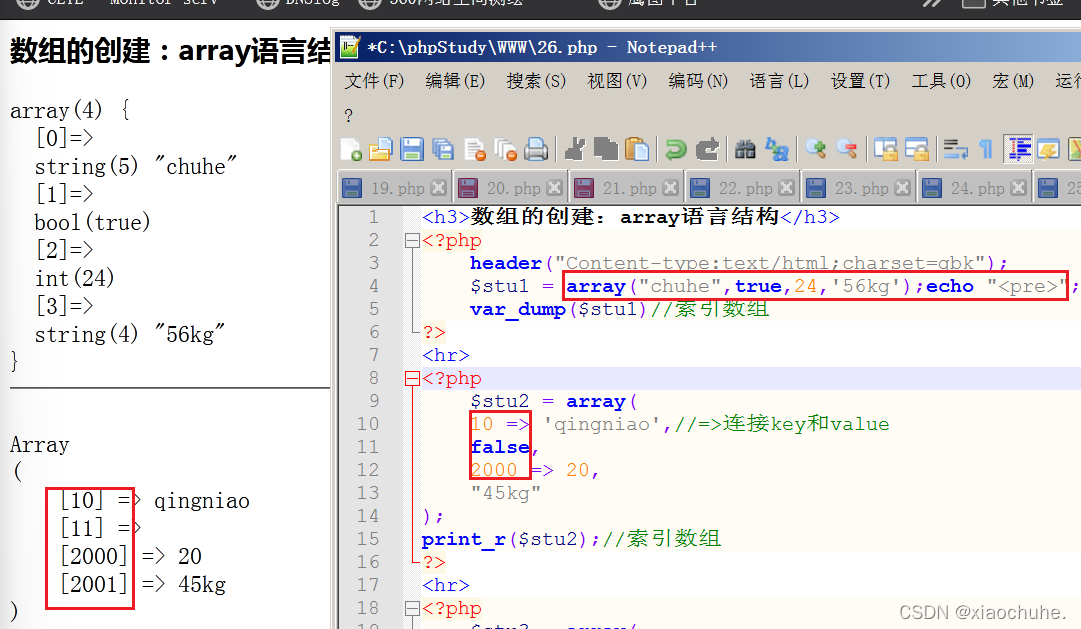This screenshot has height=629, width=1081.
Task: Open the 编码(N) menu
Action: coord(698,81)
